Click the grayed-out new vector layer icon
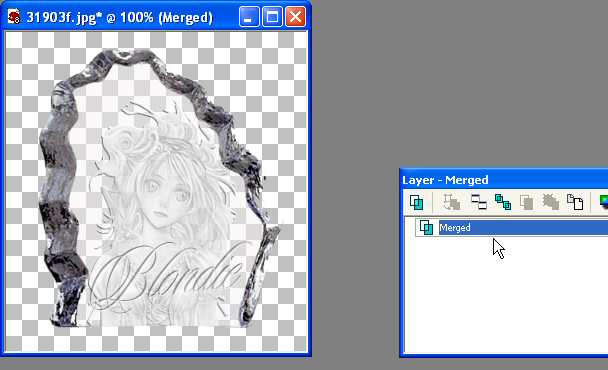608x370 pixels. point(452,202)
